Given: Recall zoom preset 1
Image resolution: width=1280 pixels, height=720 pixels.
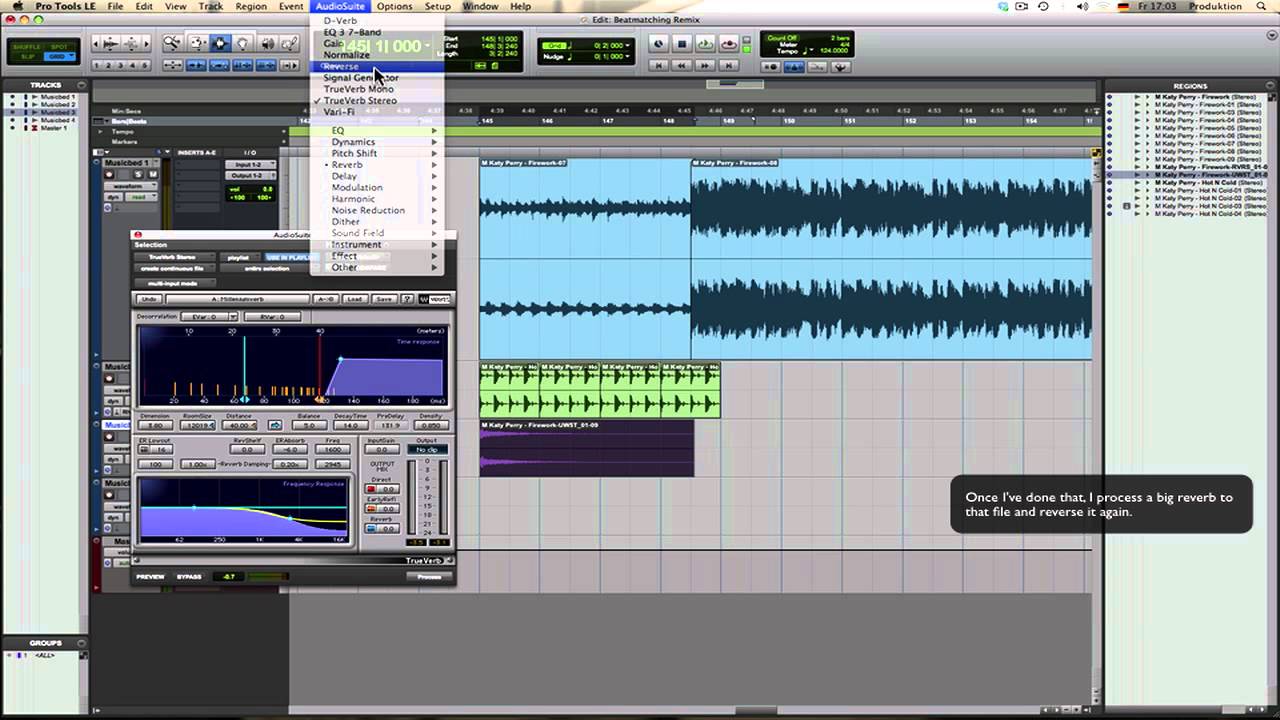Looking at the screenshot, I should pyautogui.click(x=96, y=65).
